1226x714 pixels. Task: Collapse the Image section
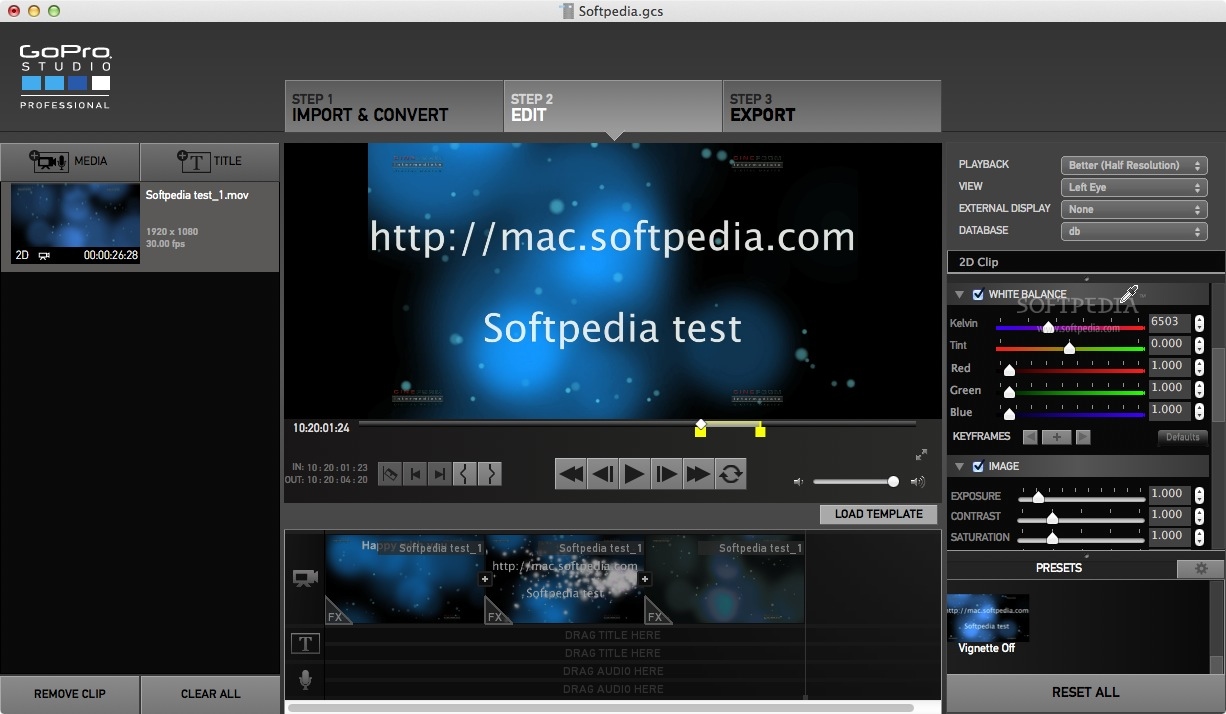[959, 466]
